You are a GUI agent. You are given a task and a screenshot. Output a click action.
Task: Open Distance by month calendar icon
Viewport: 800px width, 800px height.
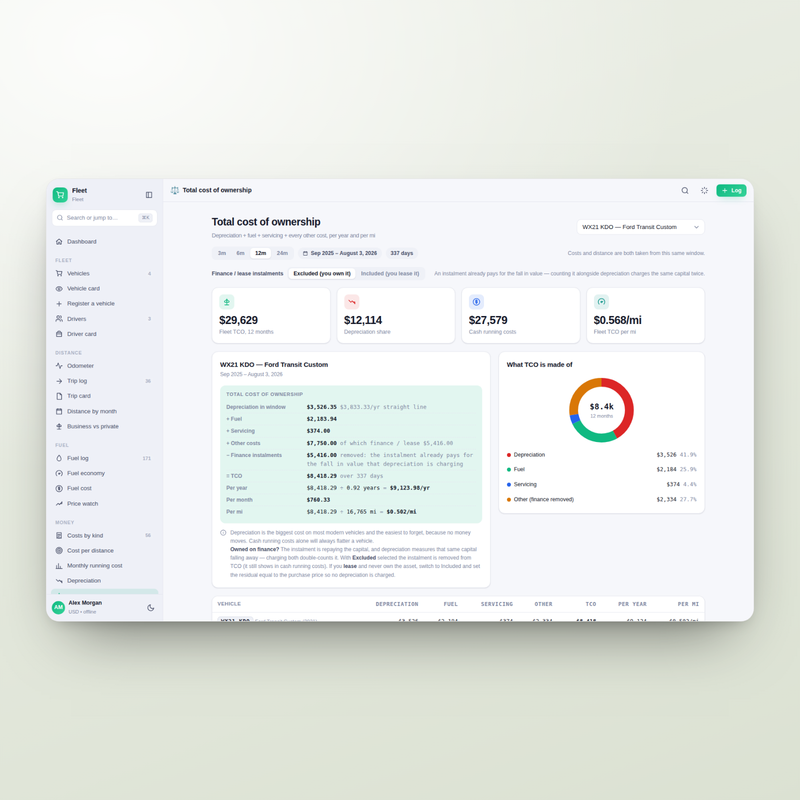[59, 411]
